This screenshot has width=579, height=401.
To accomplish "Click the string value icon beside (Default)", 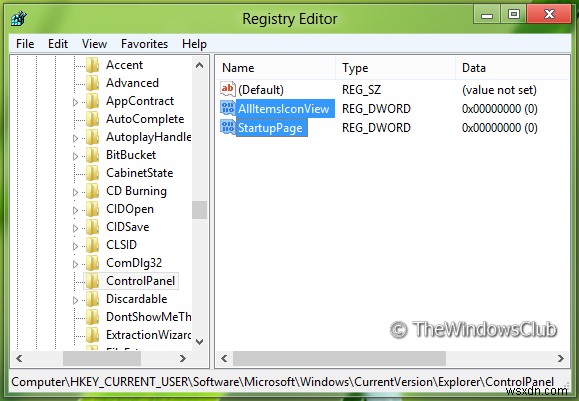I will point(227,89).
